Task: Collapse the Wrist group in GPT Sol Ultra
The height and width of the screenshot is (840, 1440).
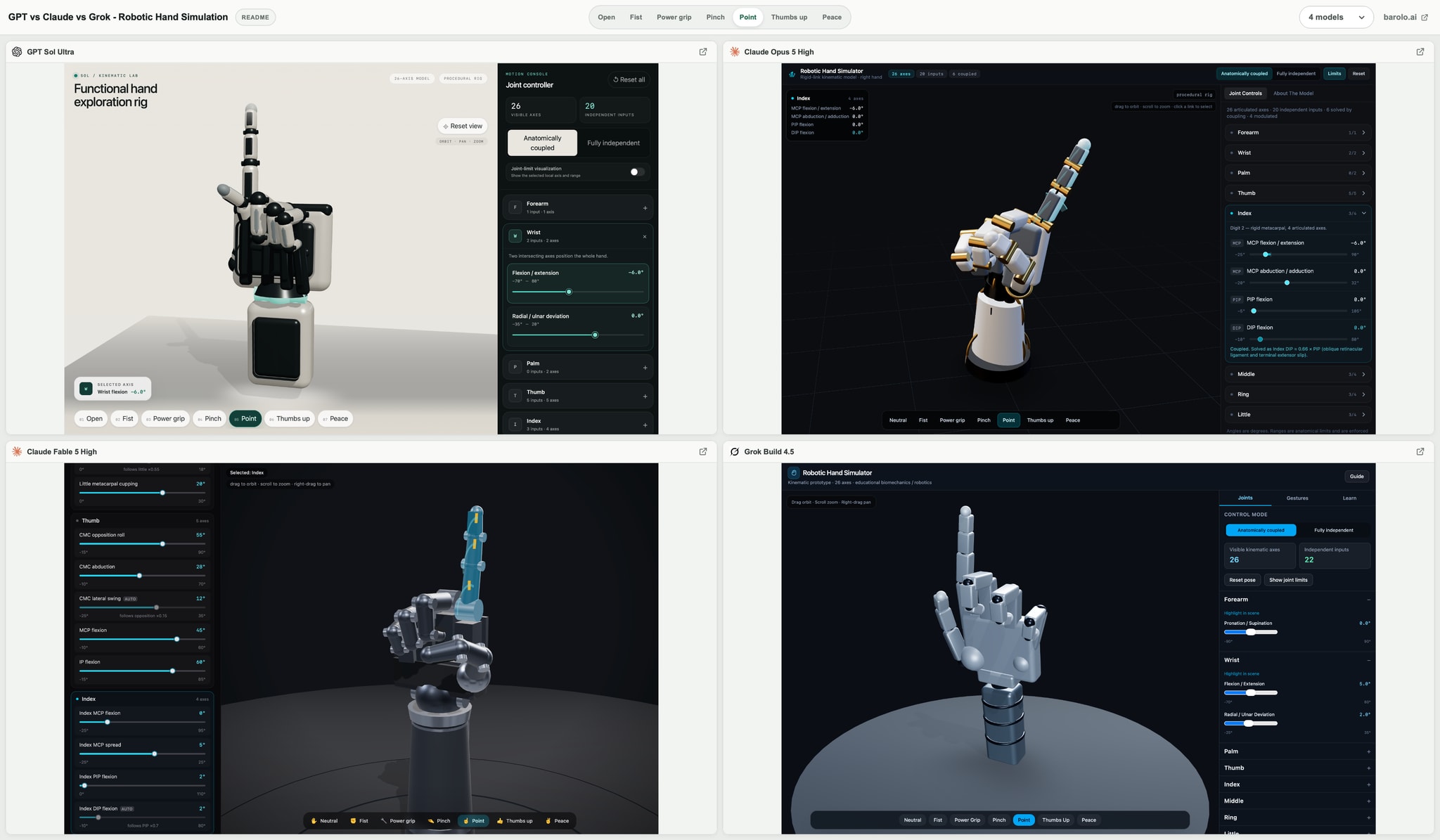Action: pos(645,237)
